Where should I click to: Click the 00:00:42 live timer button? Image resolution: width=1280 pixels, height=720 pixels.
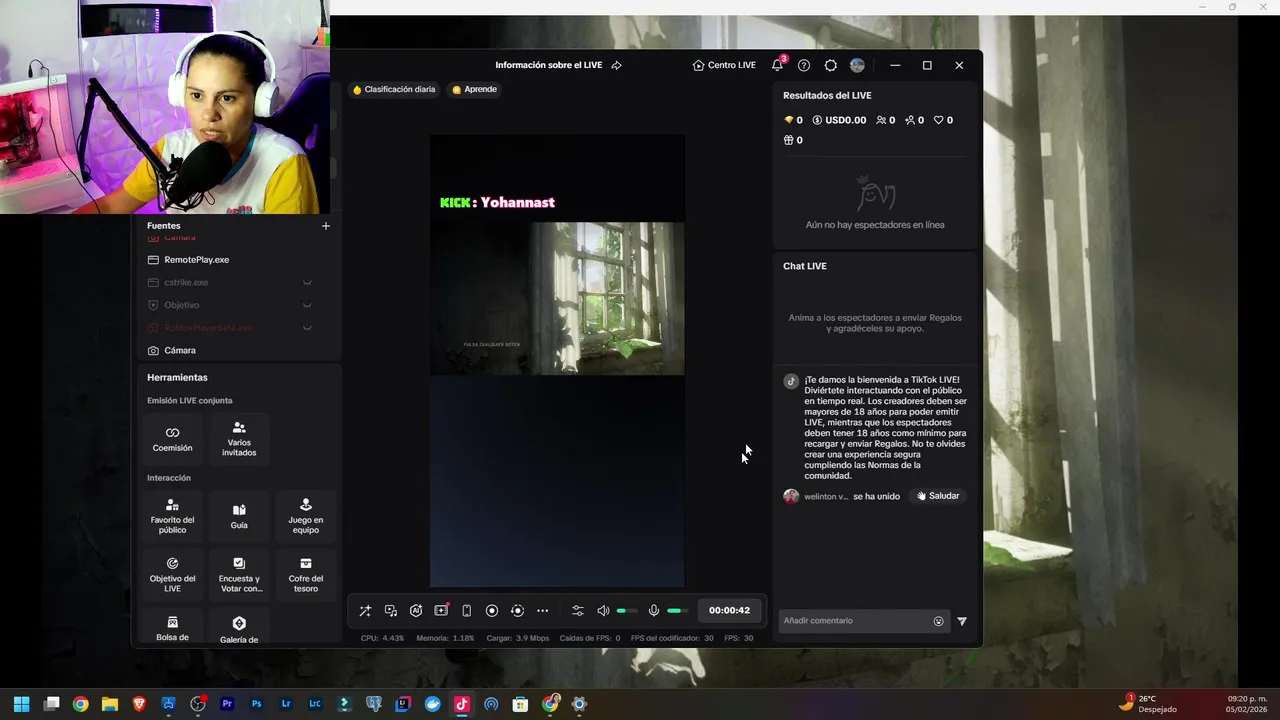(729, 611)
